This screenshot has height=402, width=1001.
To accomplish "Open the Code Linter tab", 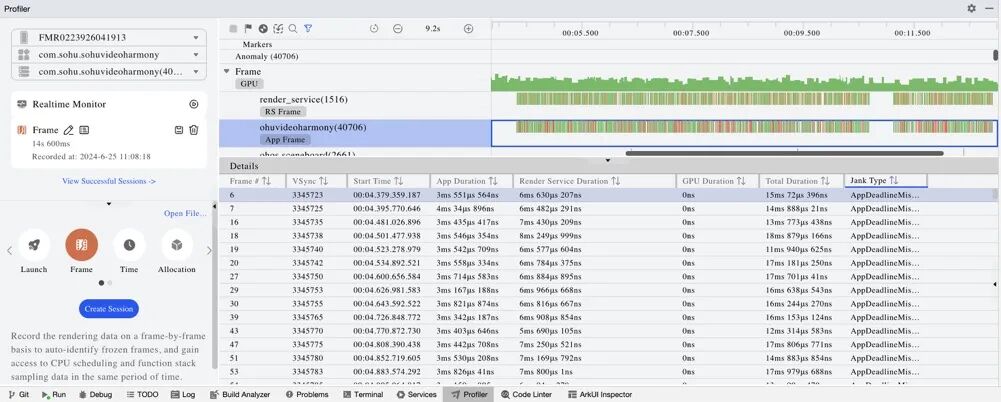I will pos(529,394).
